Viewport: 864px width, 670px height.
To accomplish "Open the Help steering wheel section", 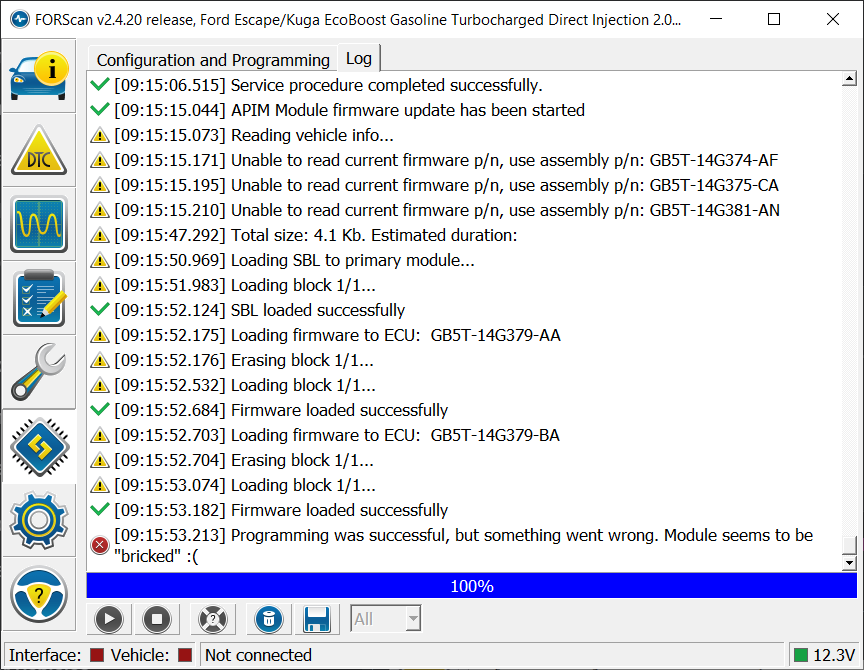I will click(x=39, y=594).
